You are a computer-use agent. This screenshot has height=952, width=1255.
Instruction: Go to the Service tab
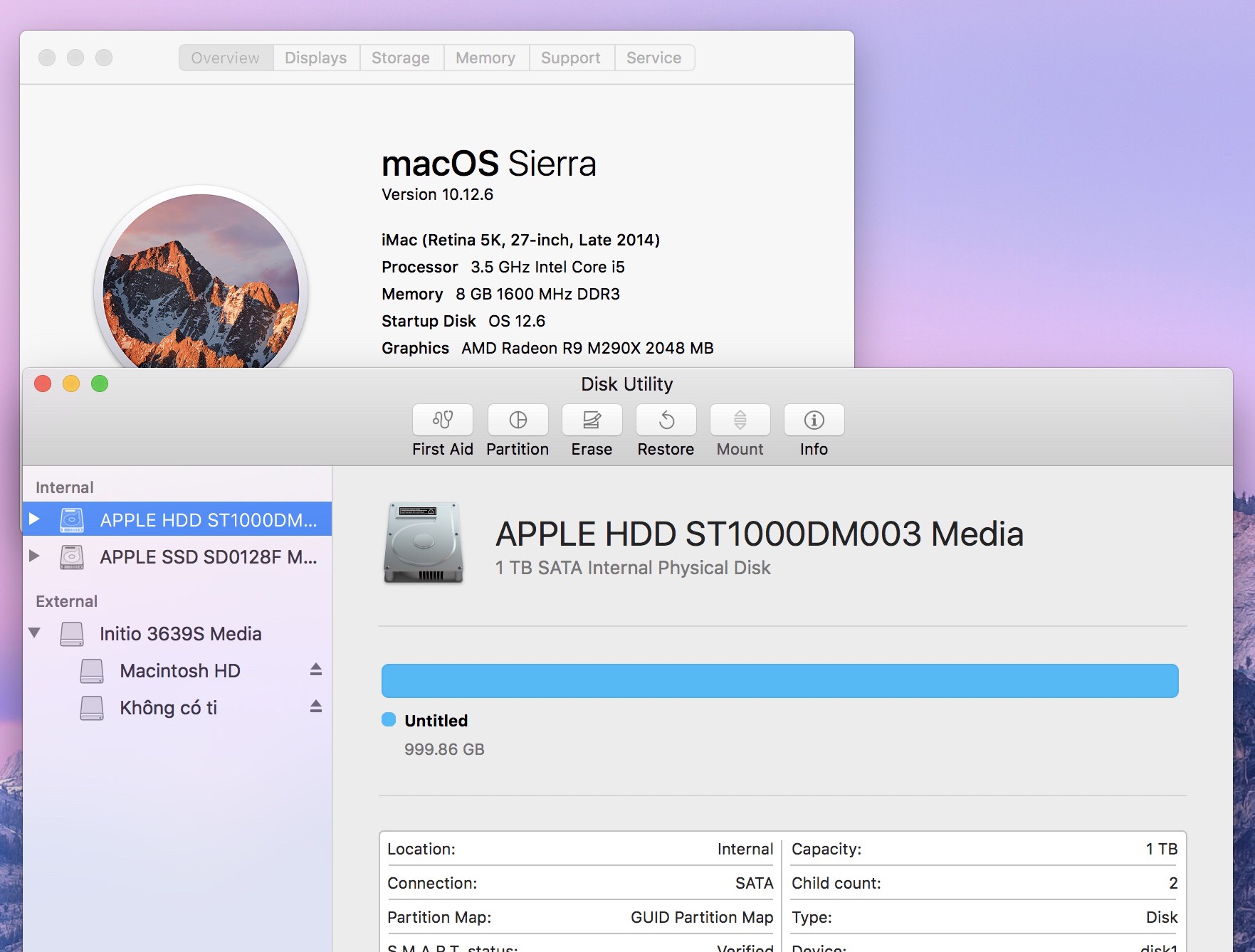tap(654, 58)
